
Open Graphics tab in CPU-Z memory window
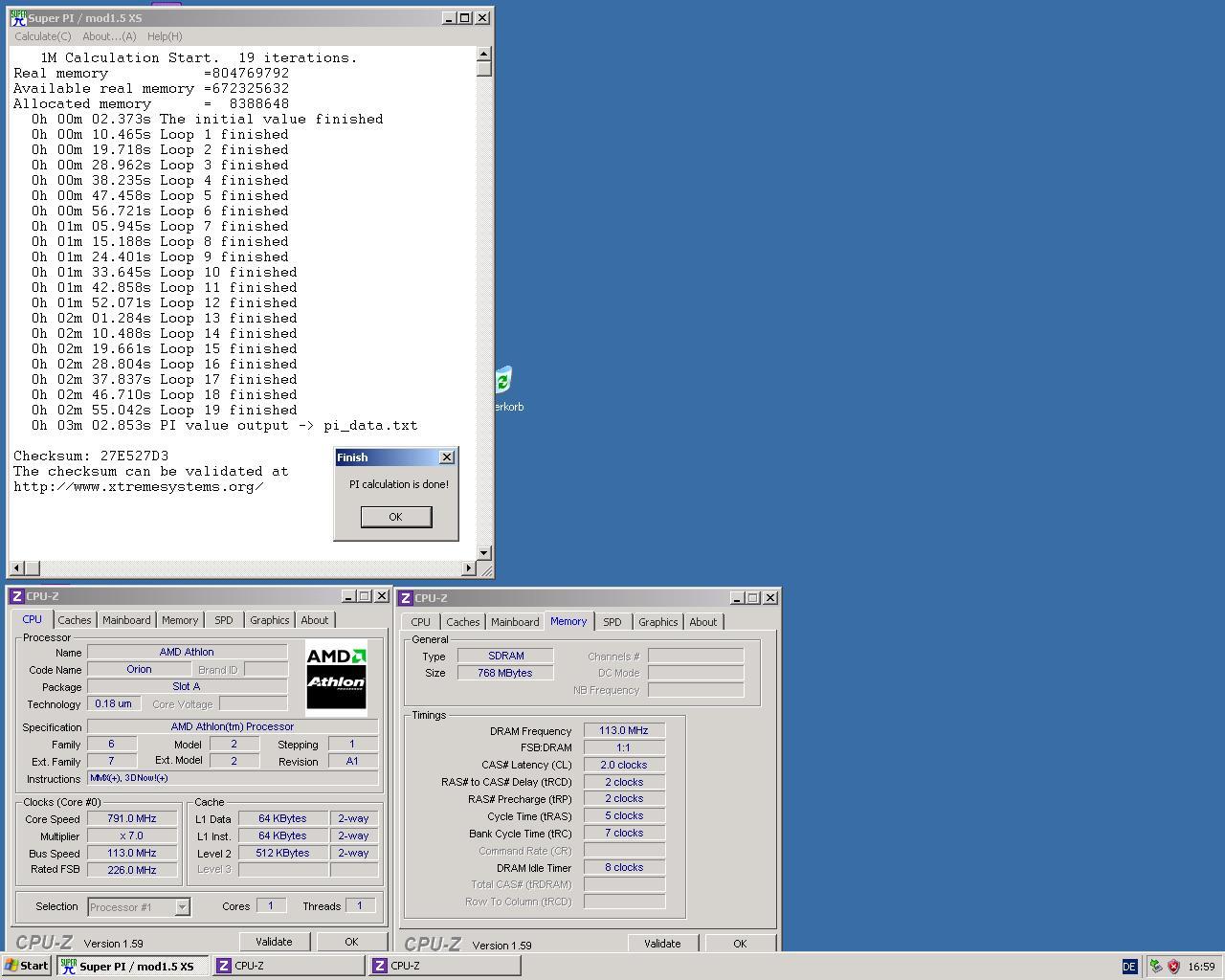click(x=658, y=622)
